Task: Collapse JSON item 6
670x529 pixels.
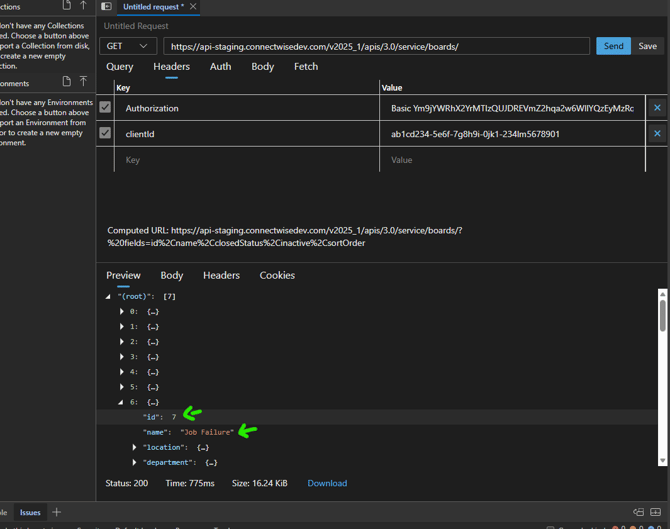Action: 121,402
